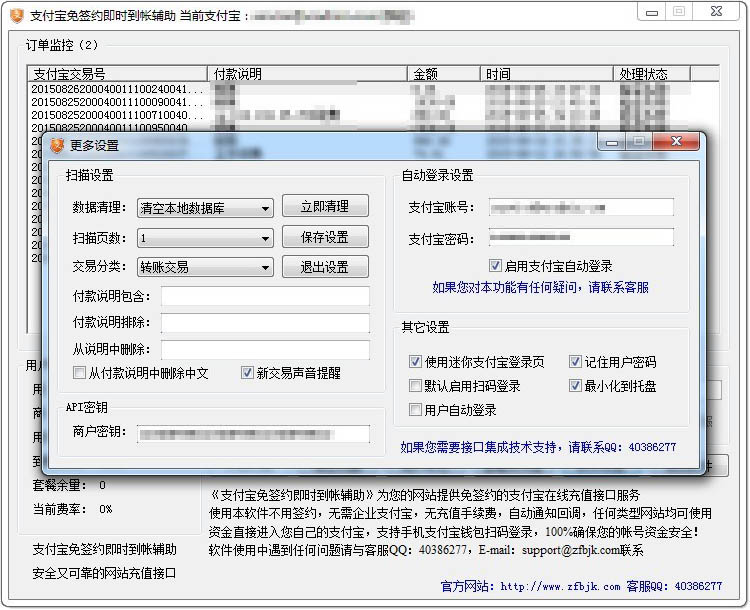Focus the 支付宝密码 field
Viewport: 750px width, 610px height.
coord(581,237)
